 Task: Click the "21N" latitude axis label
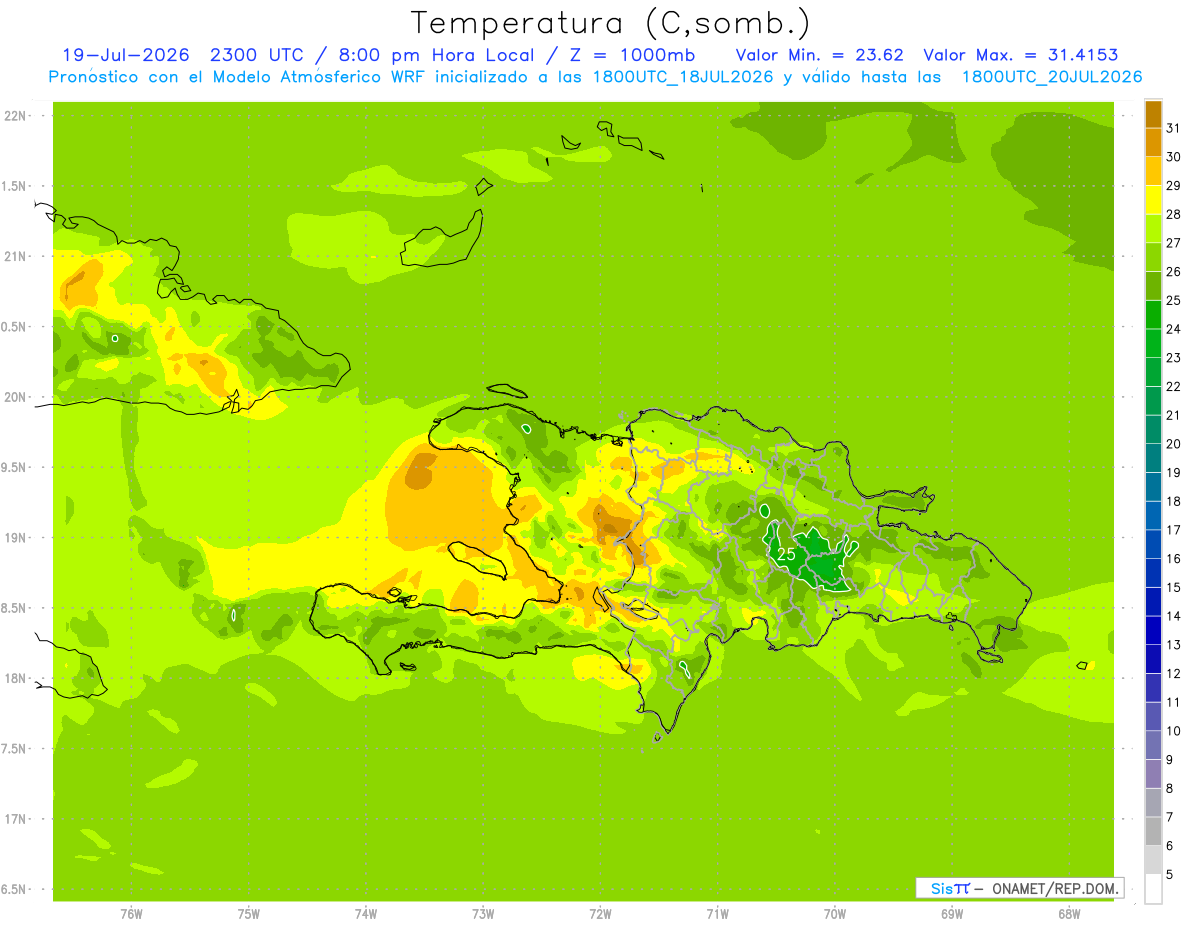tap(14, 256)
